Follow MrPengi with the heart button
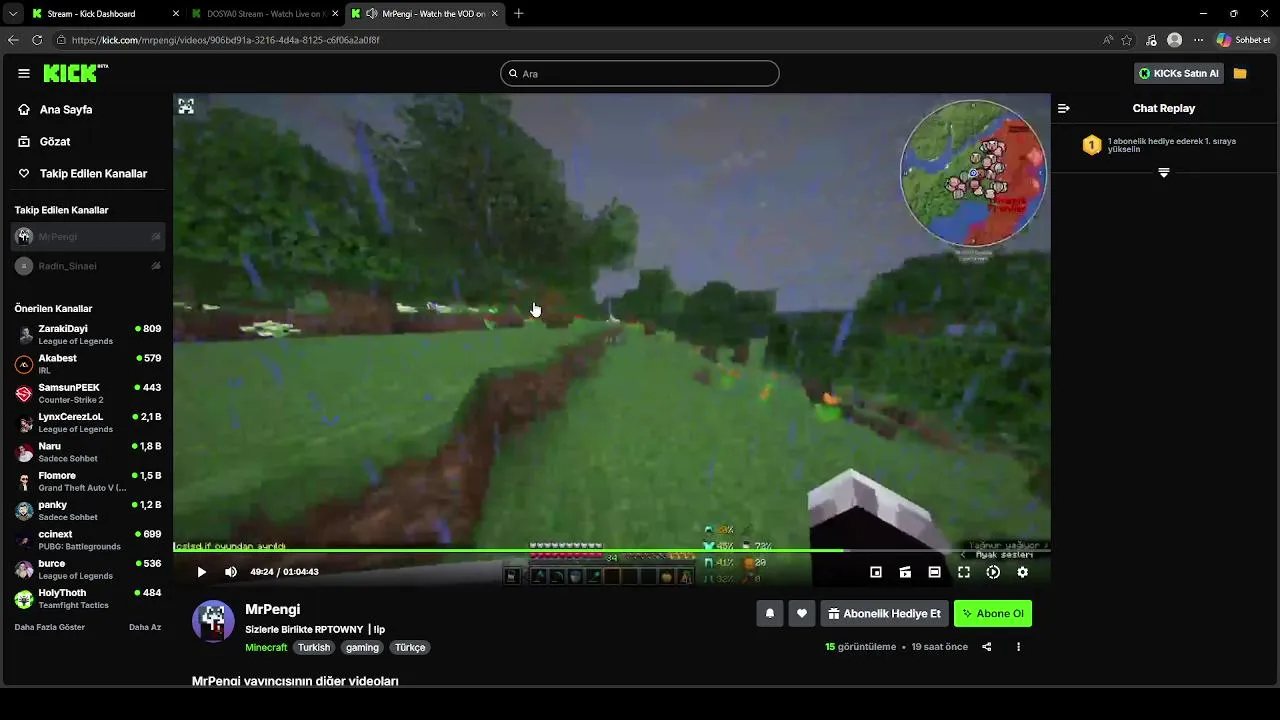The width and height of the screenshot is (1280, 720). 801,614
